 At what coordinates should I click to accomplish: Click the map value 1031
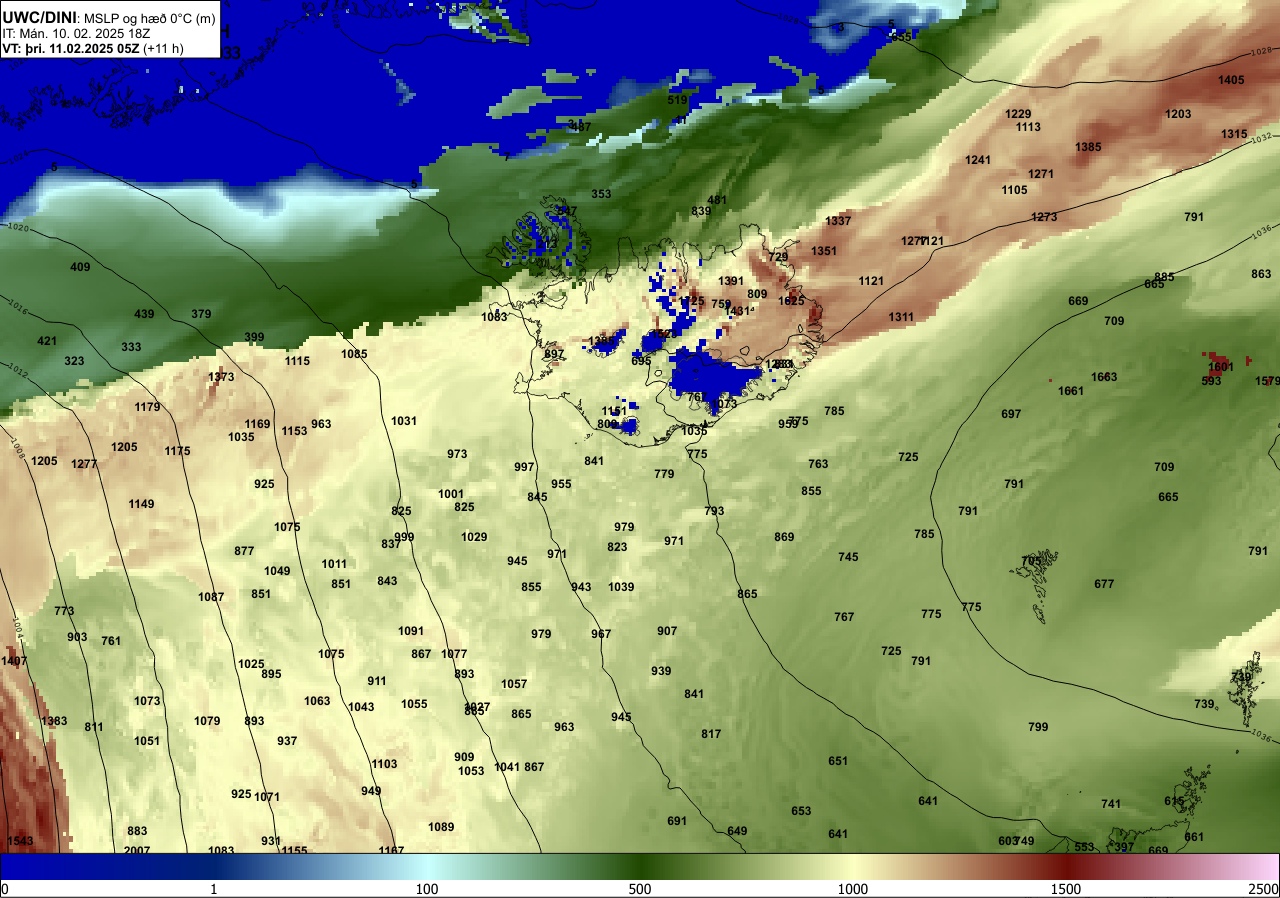[404, 421]
